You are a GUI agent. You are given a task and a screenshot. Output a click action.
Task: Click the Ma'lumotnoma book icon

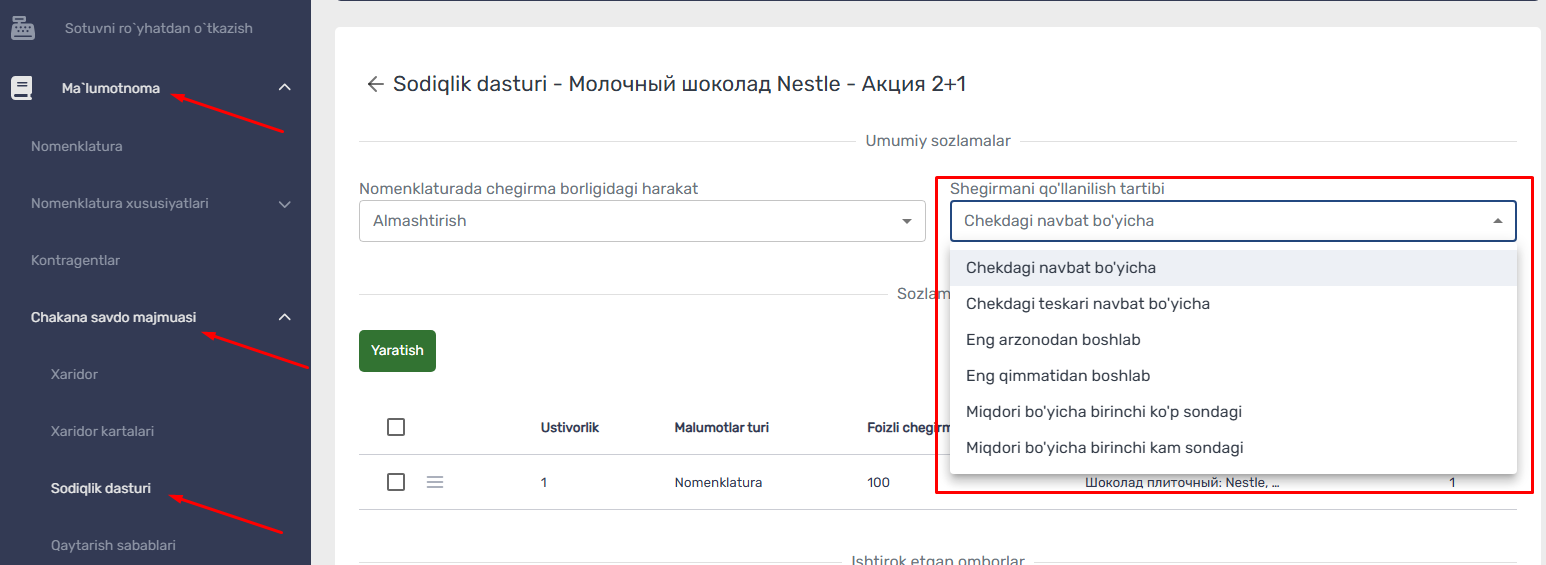[22, 88]
